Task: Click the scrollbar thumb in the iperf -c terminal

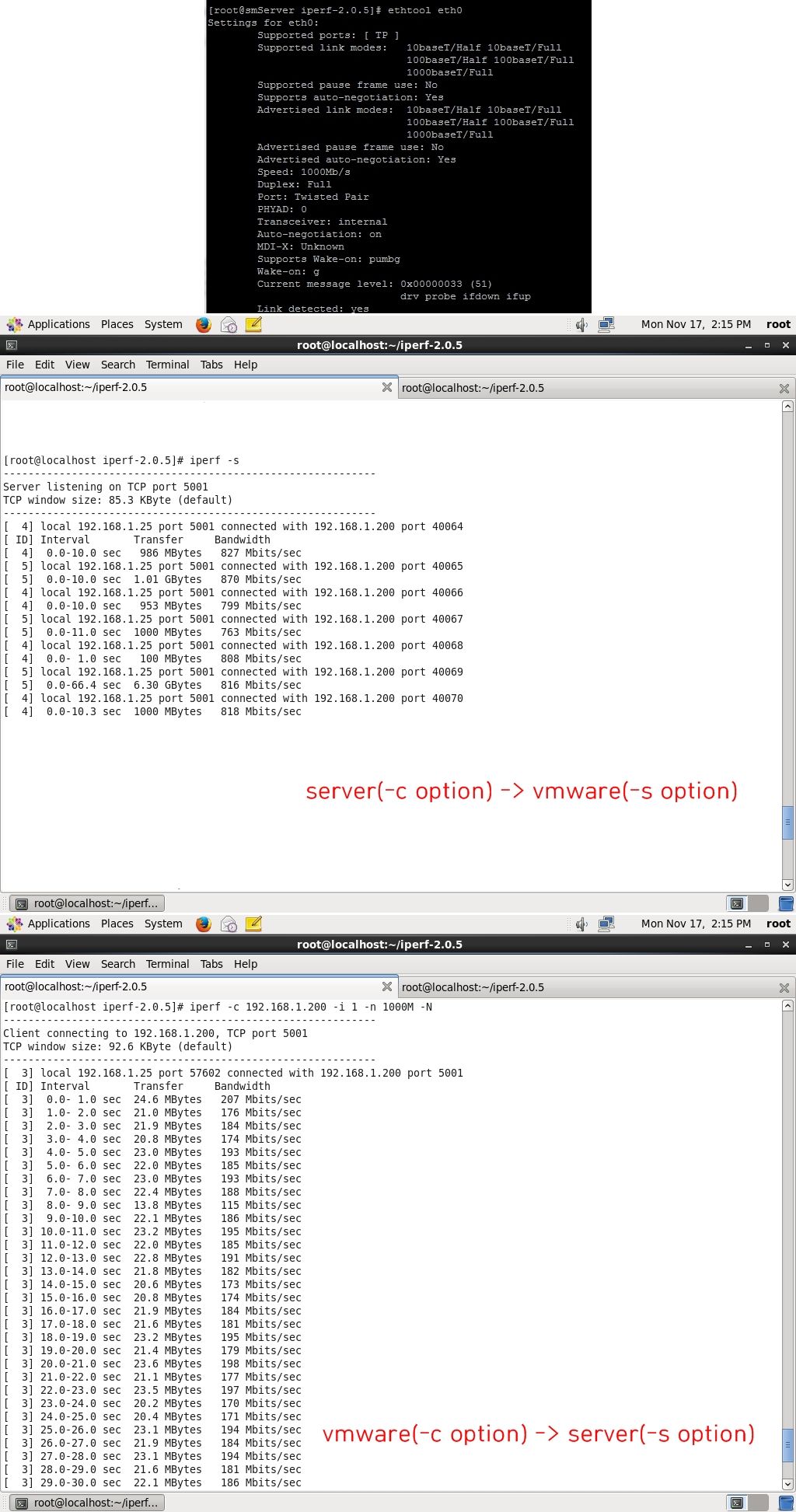Action: coord(787,1445)
